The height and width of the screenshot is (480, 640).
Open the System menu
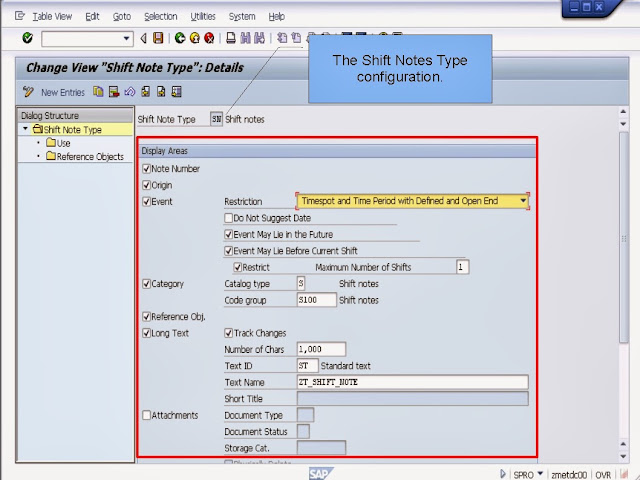point(242,16)
